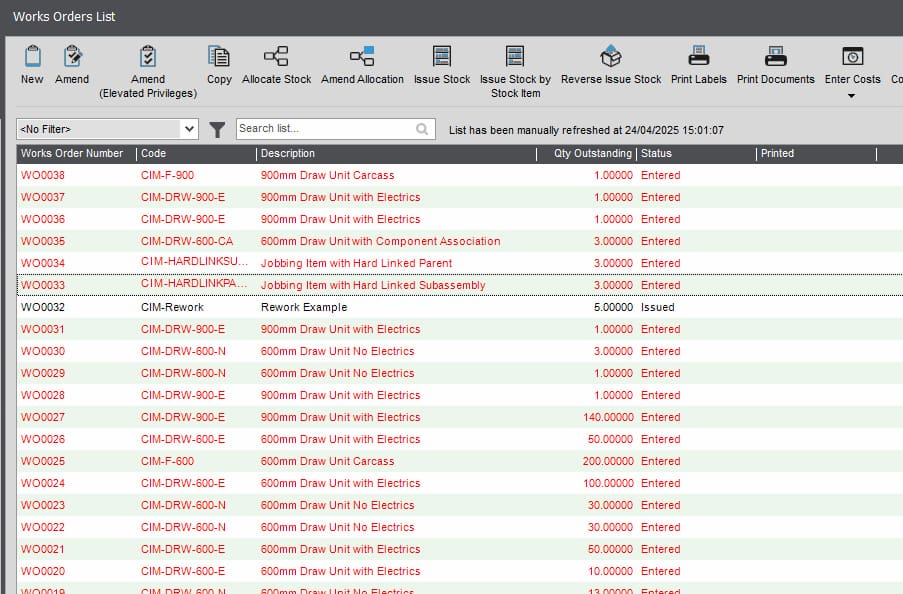Screen dimensions: 903x594
Task: Click the funnel filter icon
Action: click(217, 130)
